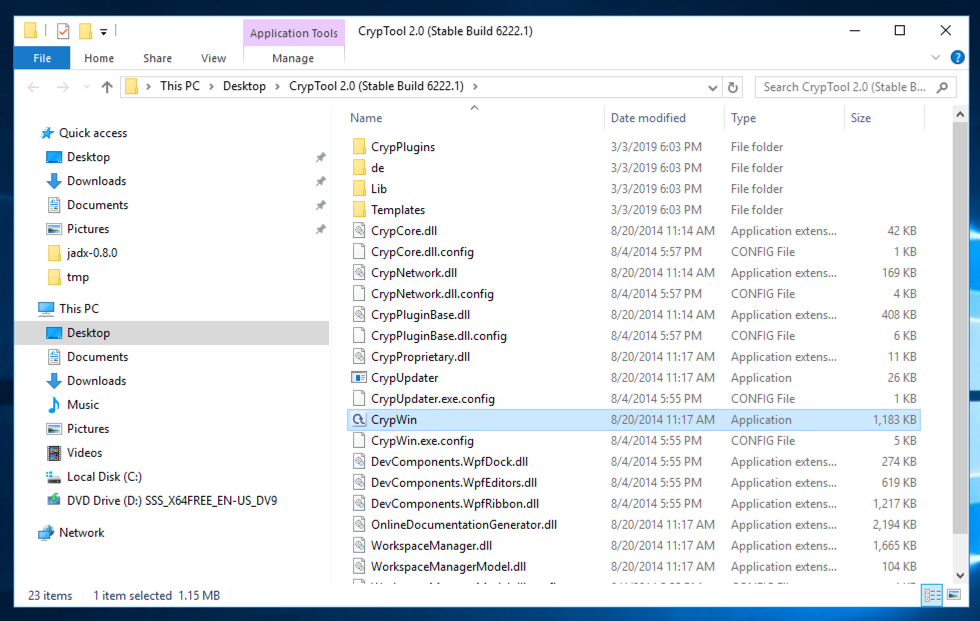Expand arrow after CrypTool 2.0 breadcrumb
Screen dimensions: 980x621
(x=475, y=86)
